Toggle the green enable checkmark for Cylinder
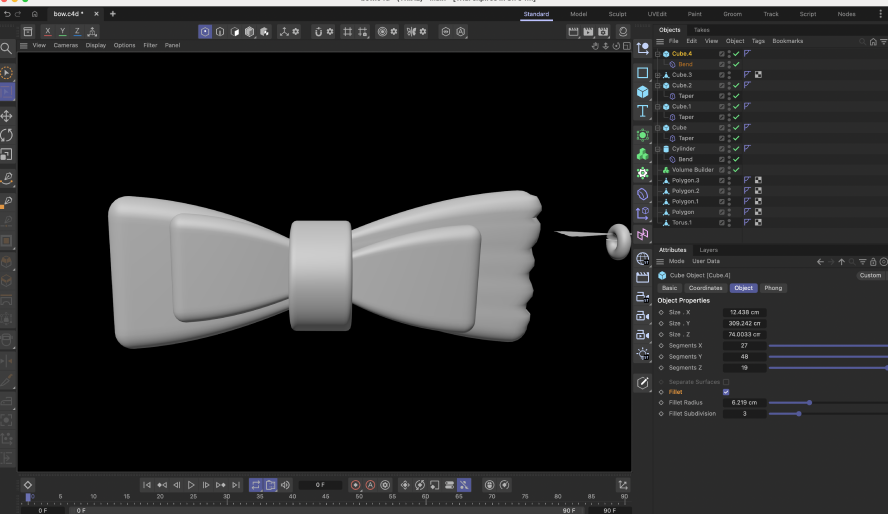 (736, 149)
